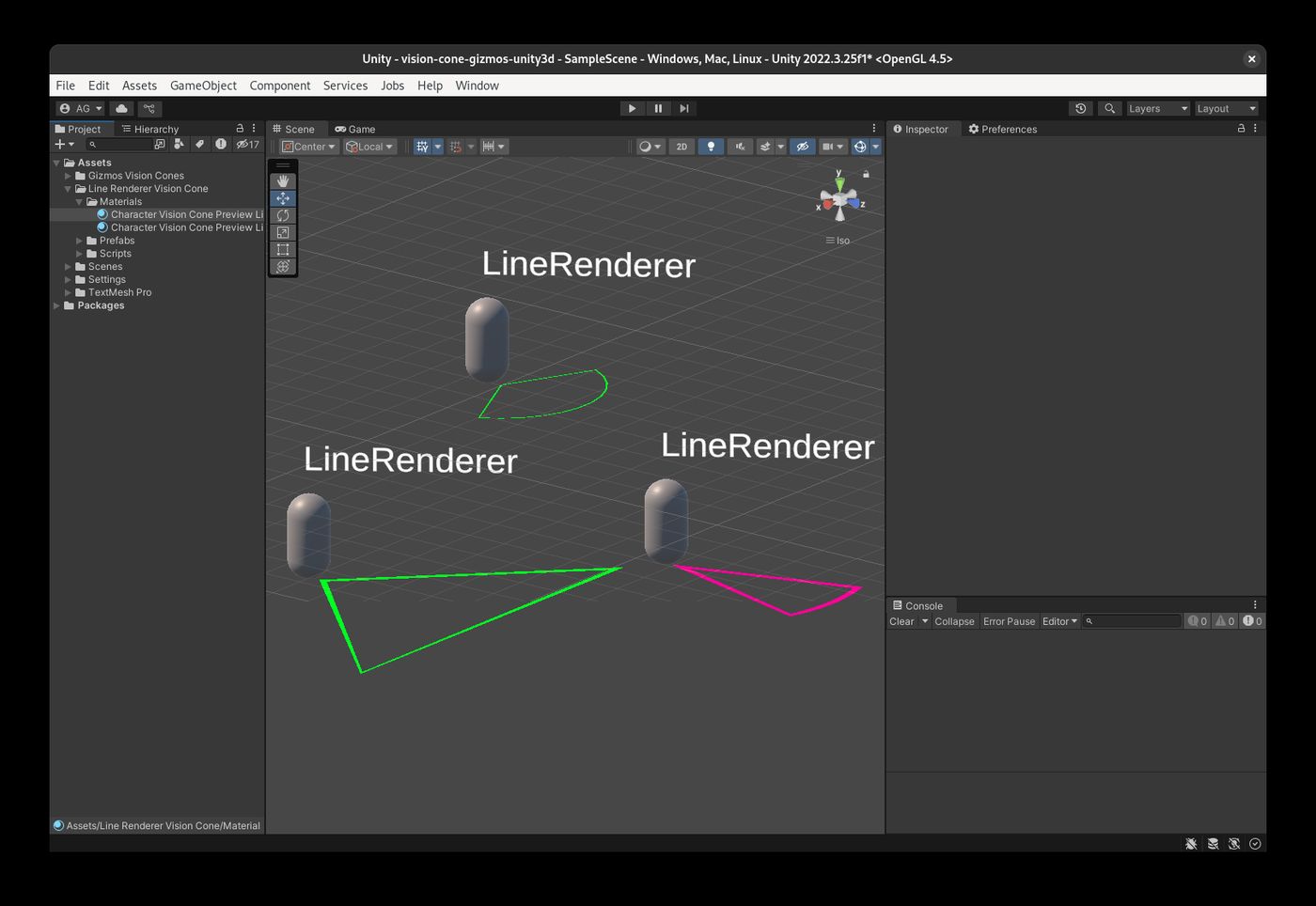The width and height of the screenshot is (1316, 906).
Task: Select the Rect transform tool
Action: pos(283,249)
